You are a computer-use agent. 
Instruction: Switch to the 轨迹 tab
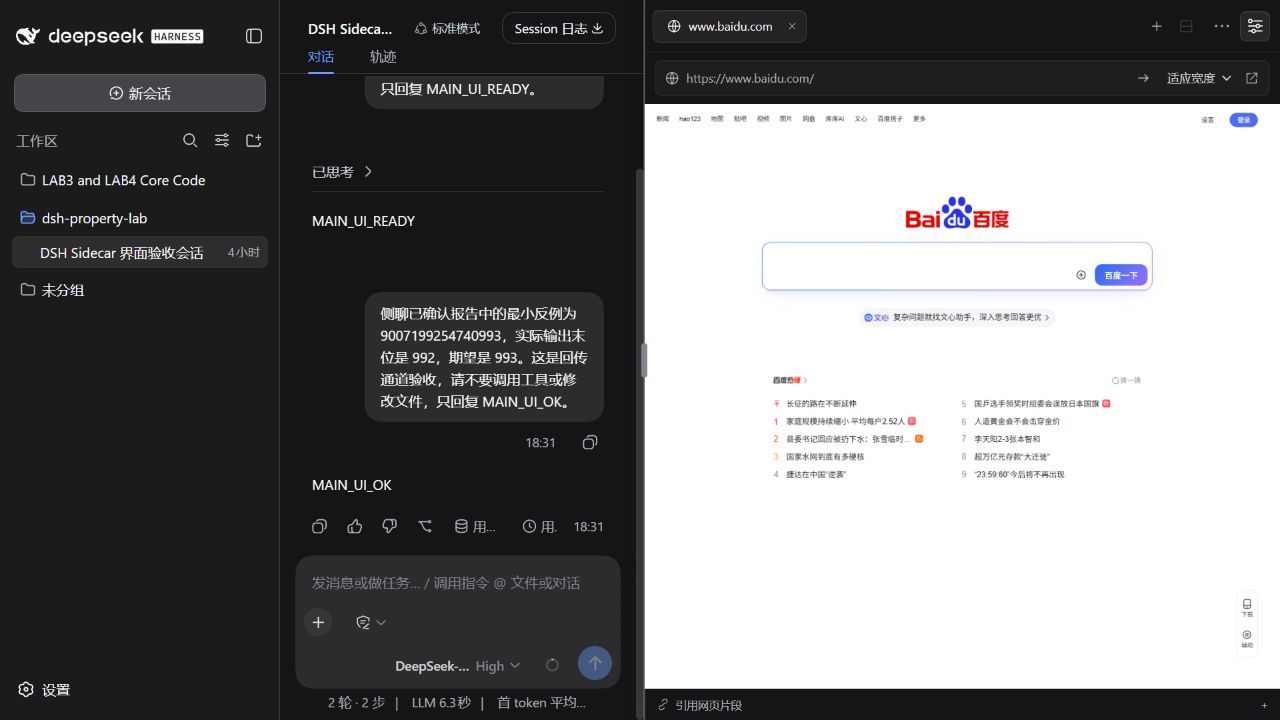(x=383, y=57)
